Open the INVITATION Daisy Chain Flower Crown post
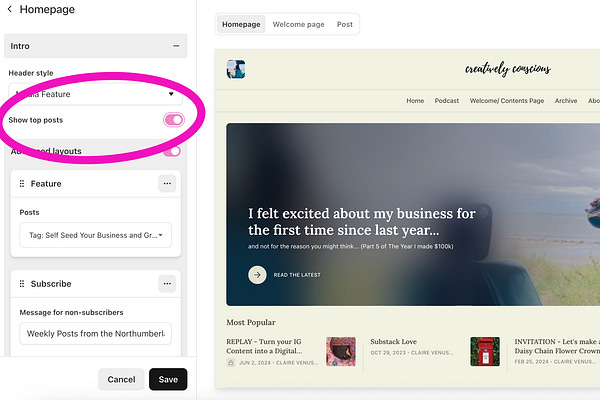Image resolution: width=600 pixels, height=400 pixels. tap(557, 346)
